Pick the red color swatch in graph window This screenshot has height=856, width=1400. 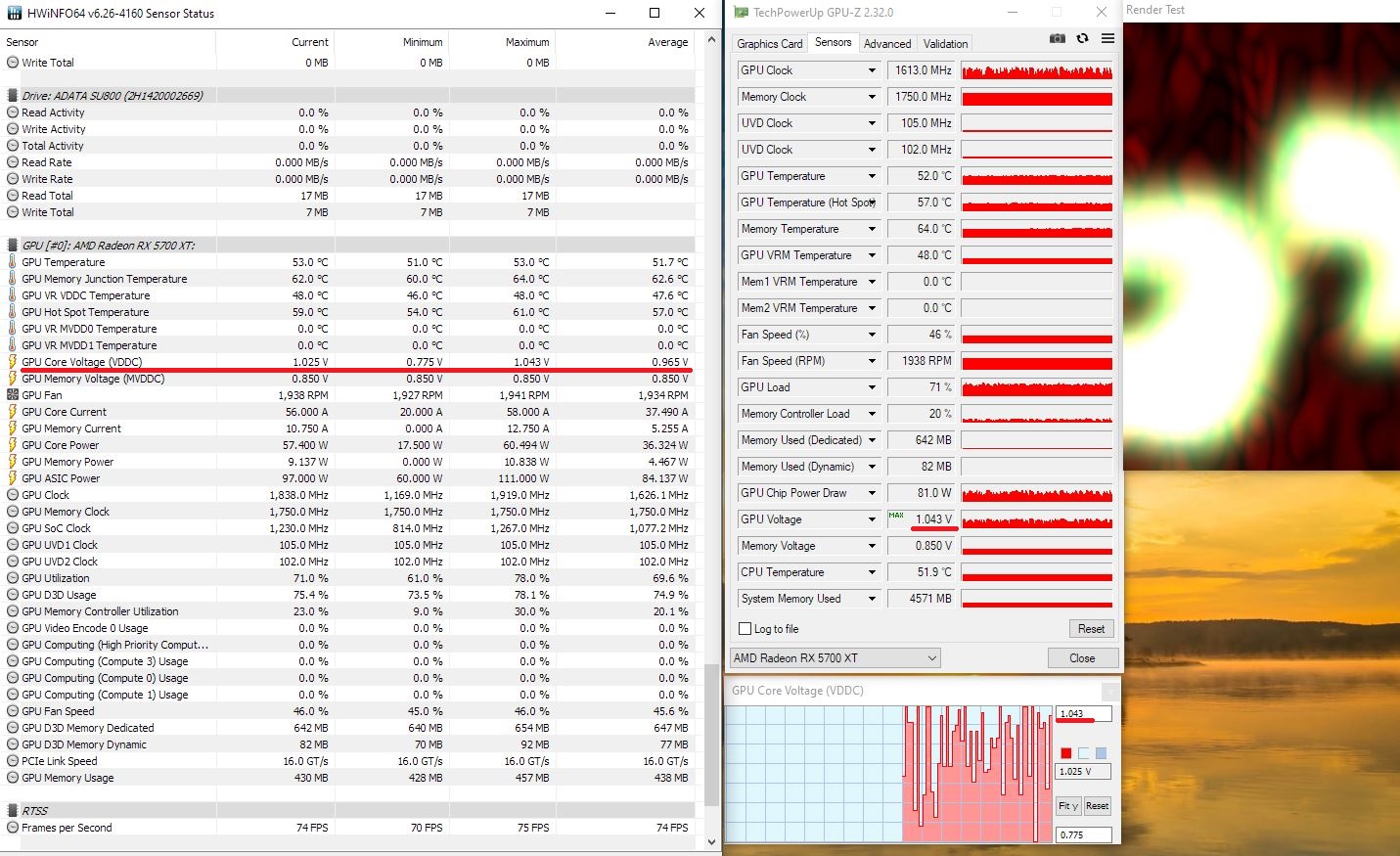click(1066, 753)
